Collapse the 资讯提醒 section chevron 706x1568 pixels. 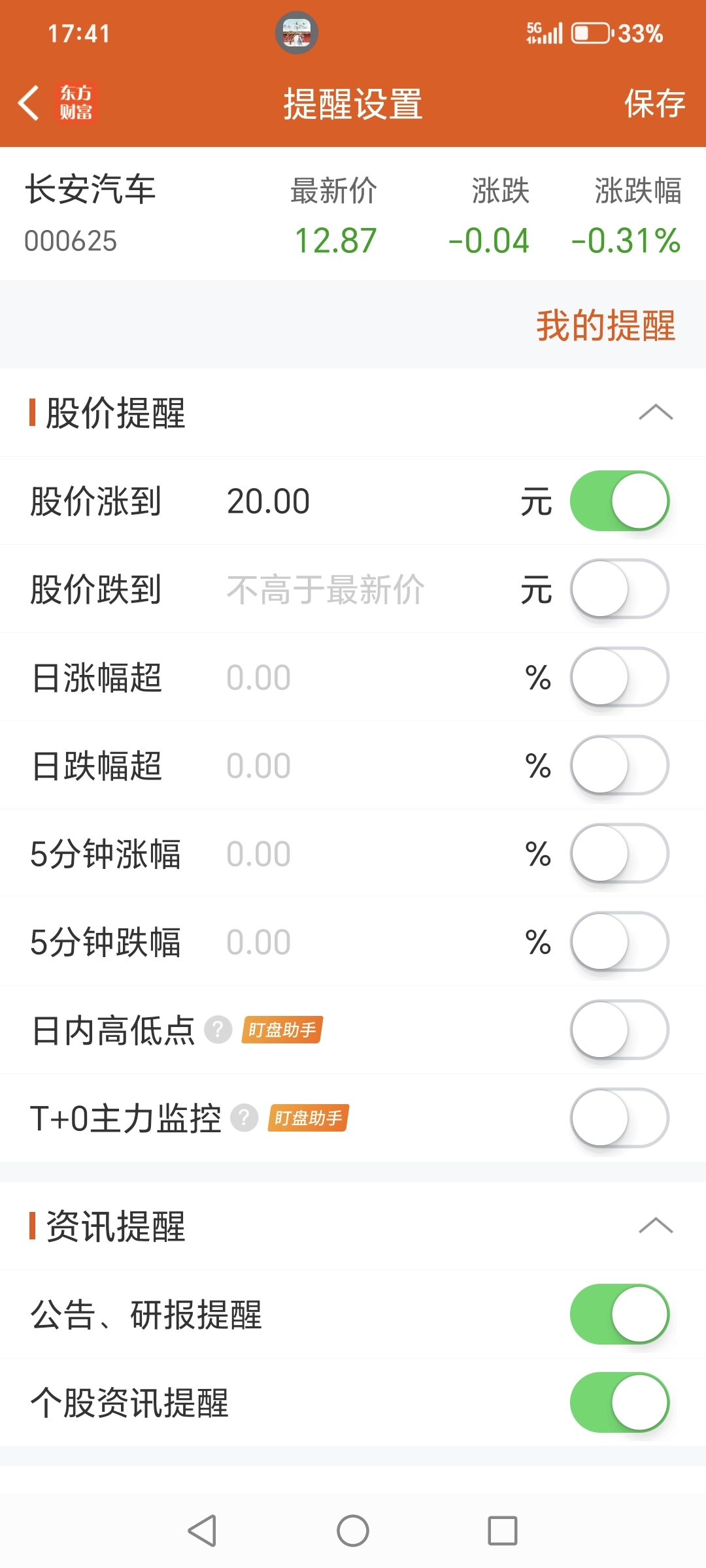tap(656, 1226)
